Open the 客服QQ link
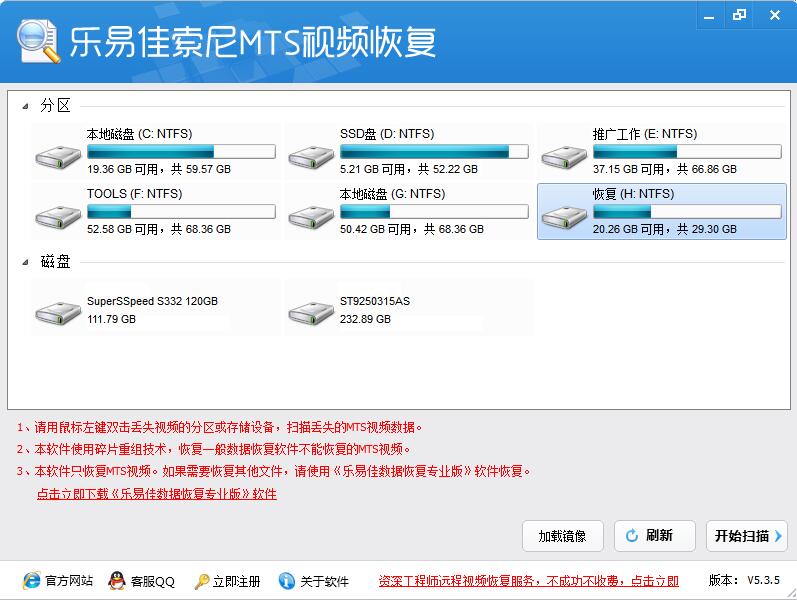Screen dimensions: 797x600 coord(152,581)
